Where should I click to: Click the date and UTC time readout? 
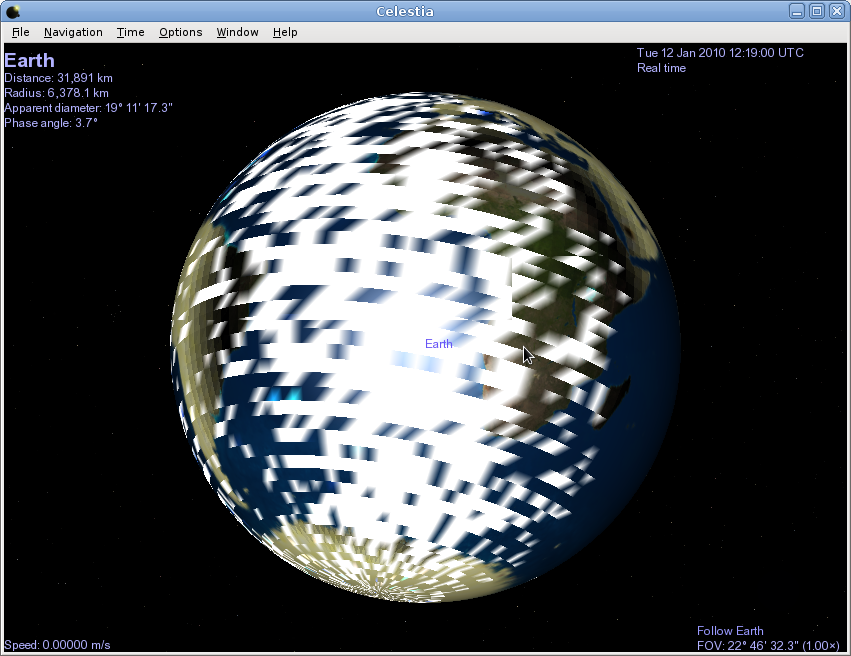719,53
